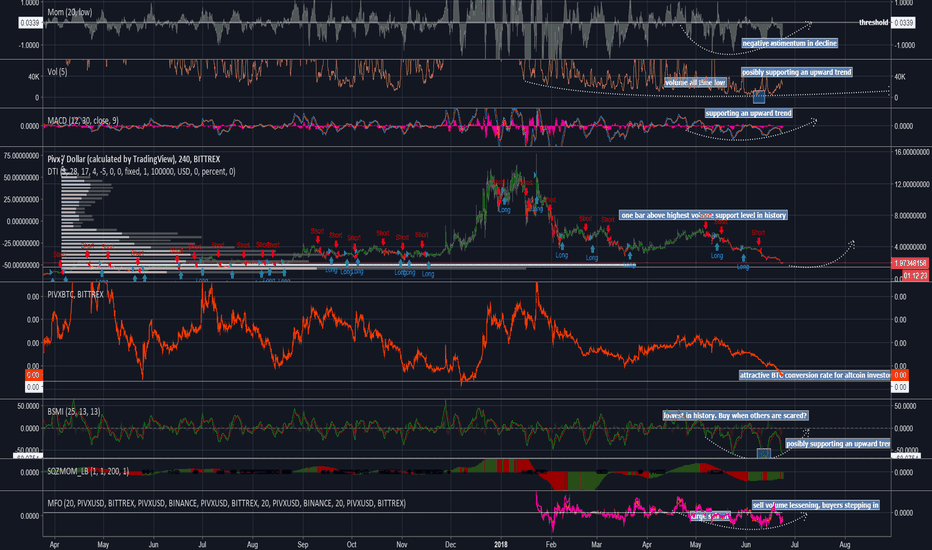Select blue rectangle marker in BSMI pane

coord(764,453)
